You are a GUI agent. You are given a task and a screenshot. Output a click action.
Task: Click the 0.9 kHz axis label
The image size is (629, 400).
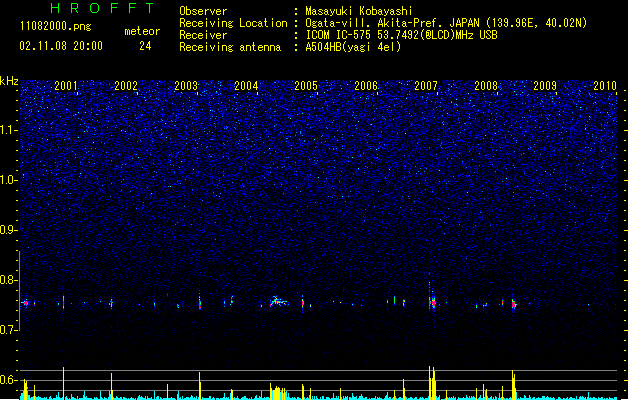[x=9, y=230]
